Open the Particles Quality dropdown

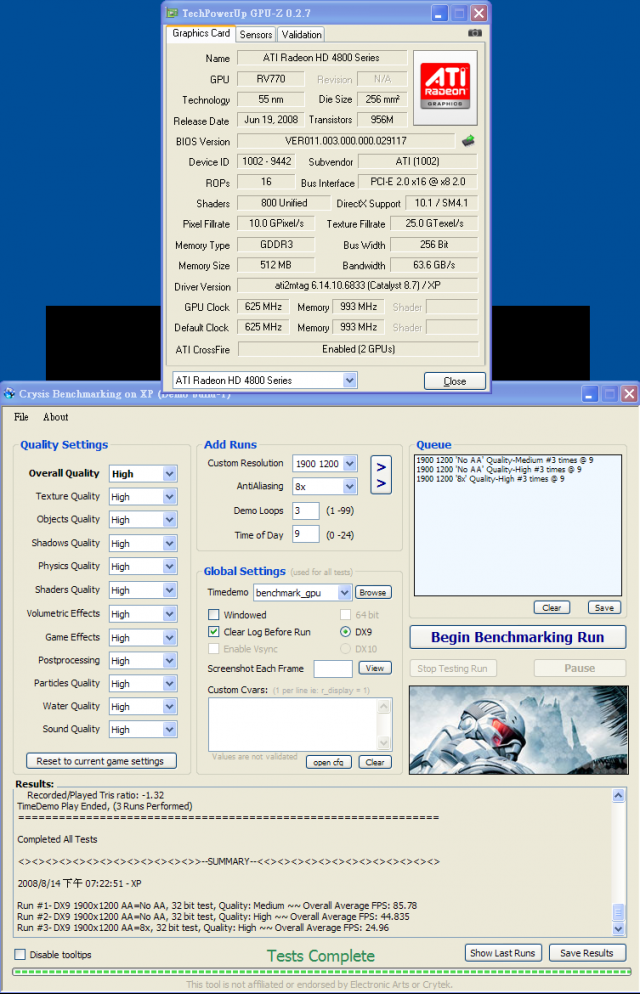pos(169,683)
